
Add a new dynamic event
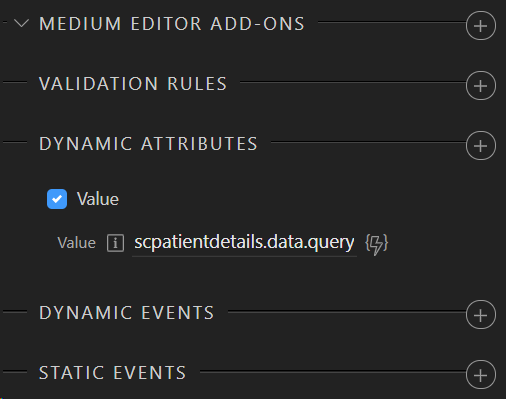tap(481, 315)
